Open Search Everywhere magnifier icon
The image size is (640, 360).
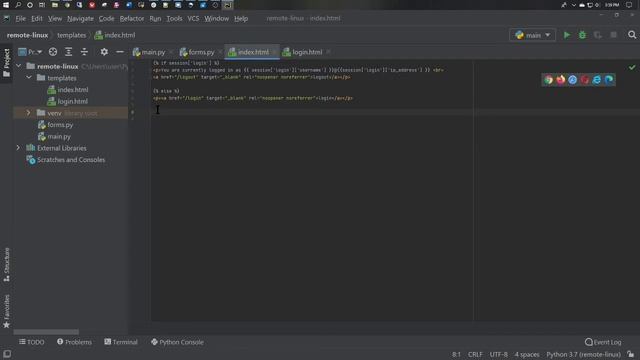click(632, 35)
